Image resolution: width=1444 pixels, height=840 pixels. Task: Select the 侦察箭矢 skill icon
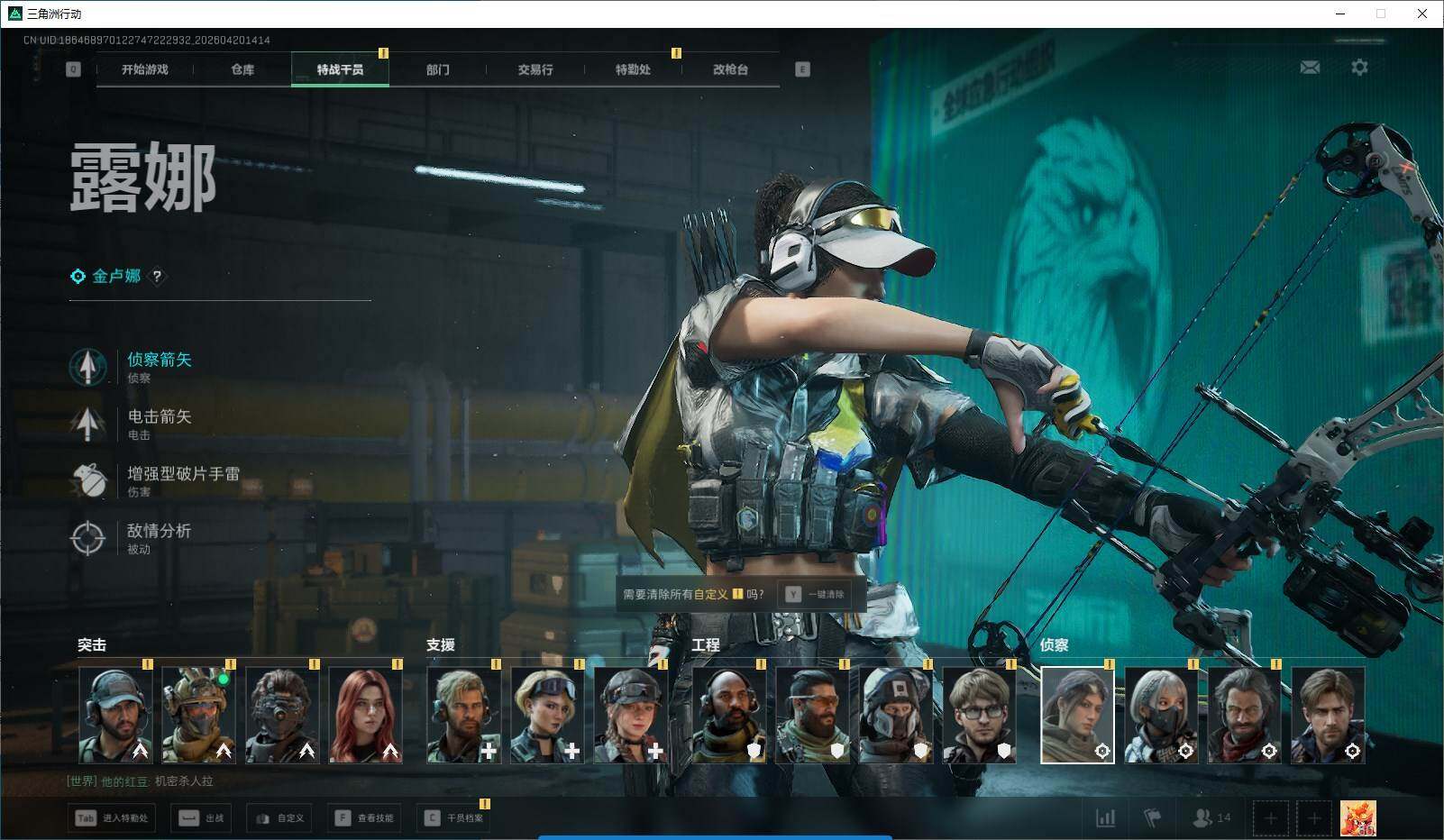[x=87, y=367]
